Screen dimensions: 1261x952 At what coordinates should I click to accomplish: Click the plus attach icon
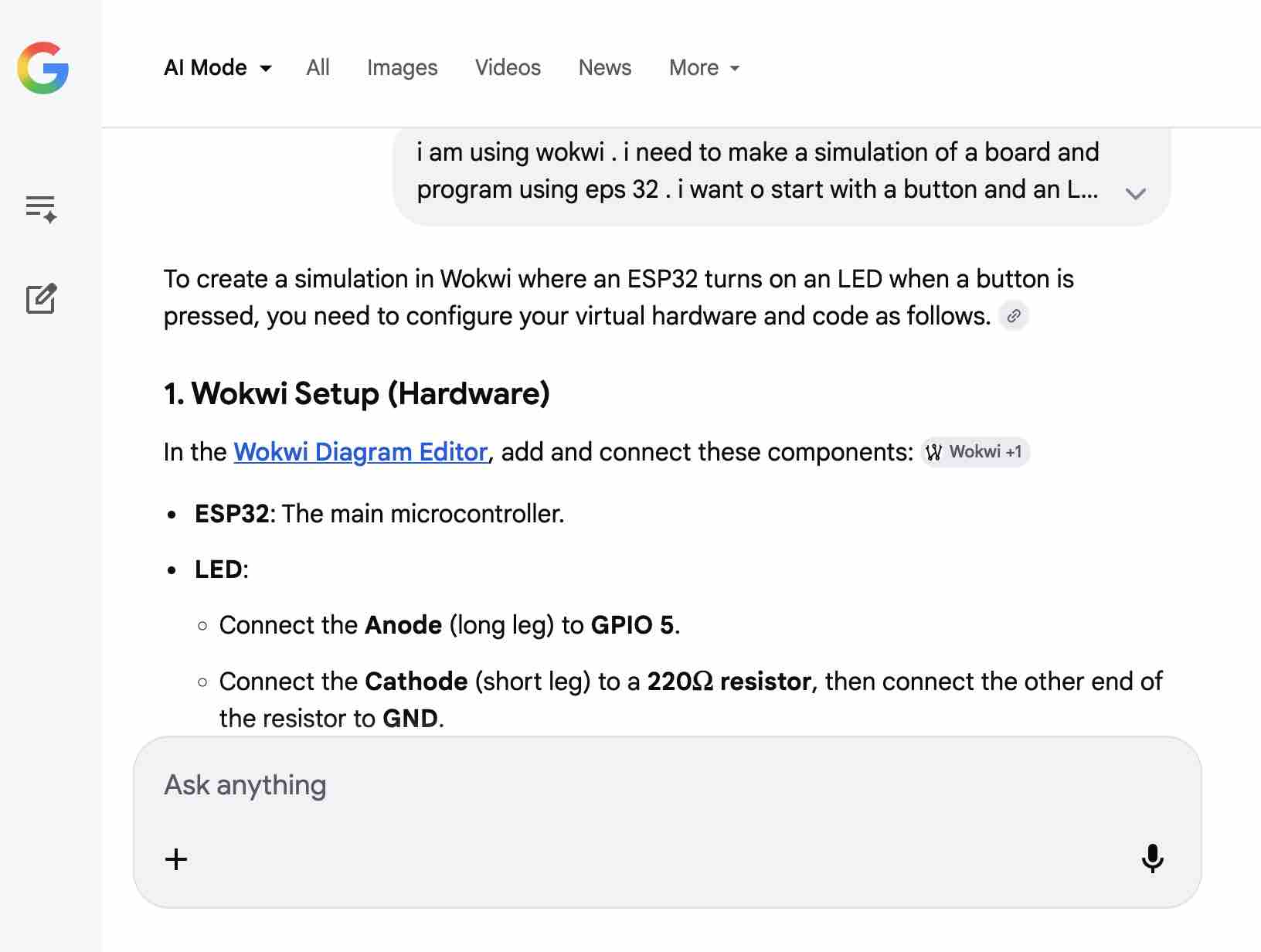click(176, 859)
